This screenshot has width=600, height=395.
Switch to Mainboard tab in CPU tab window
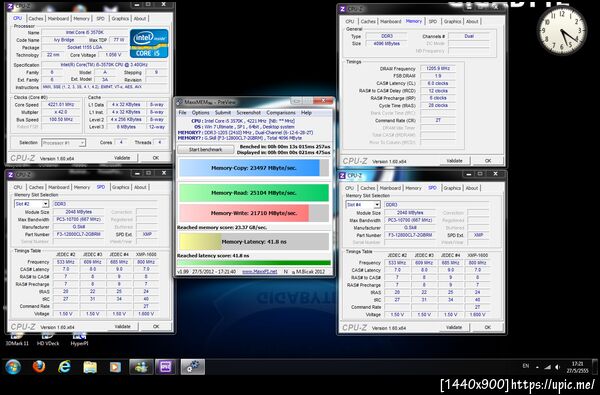coord(58,18)
